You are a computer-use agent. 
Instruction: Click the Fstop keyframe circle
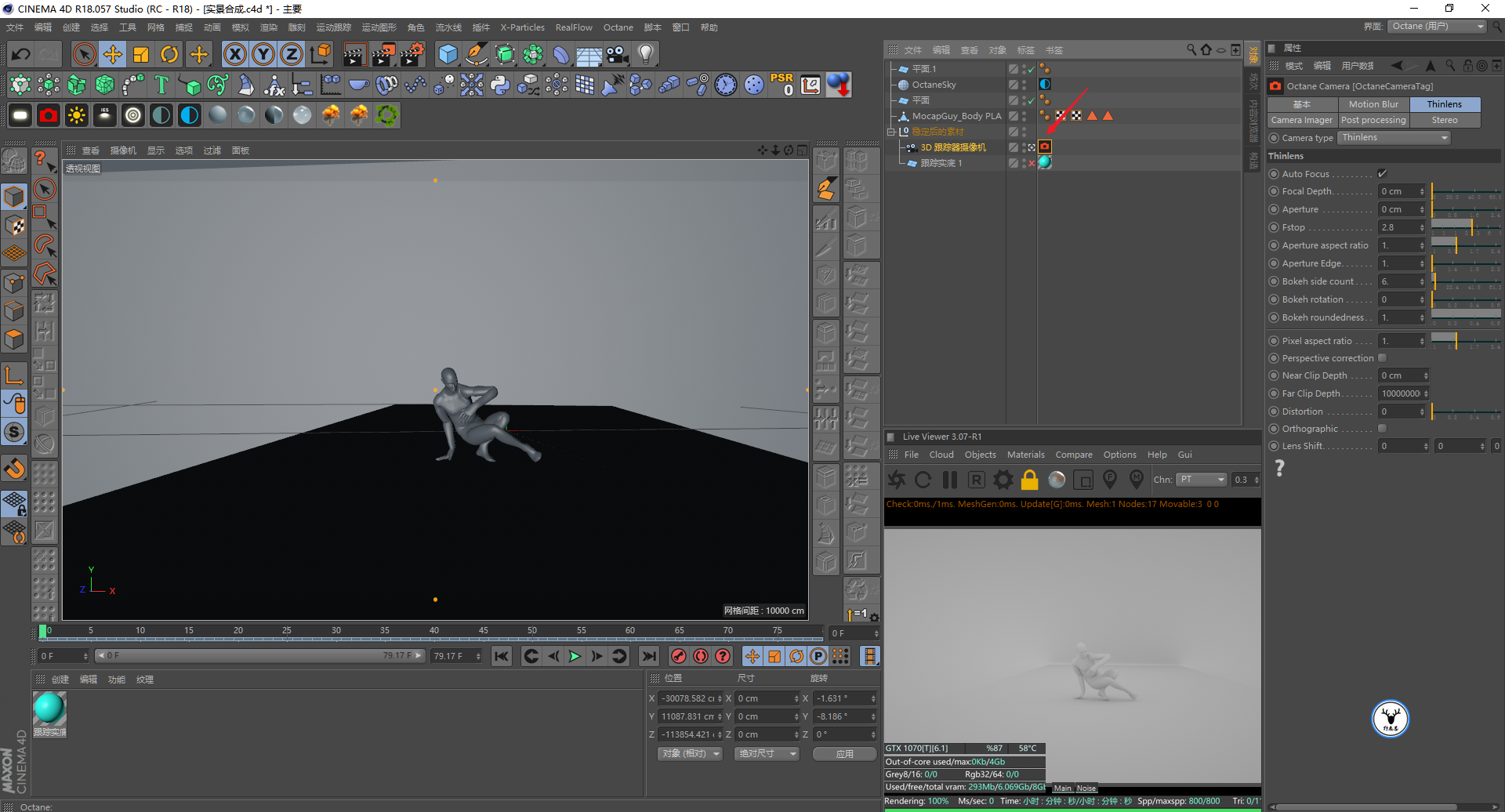tap(1274, 227)
